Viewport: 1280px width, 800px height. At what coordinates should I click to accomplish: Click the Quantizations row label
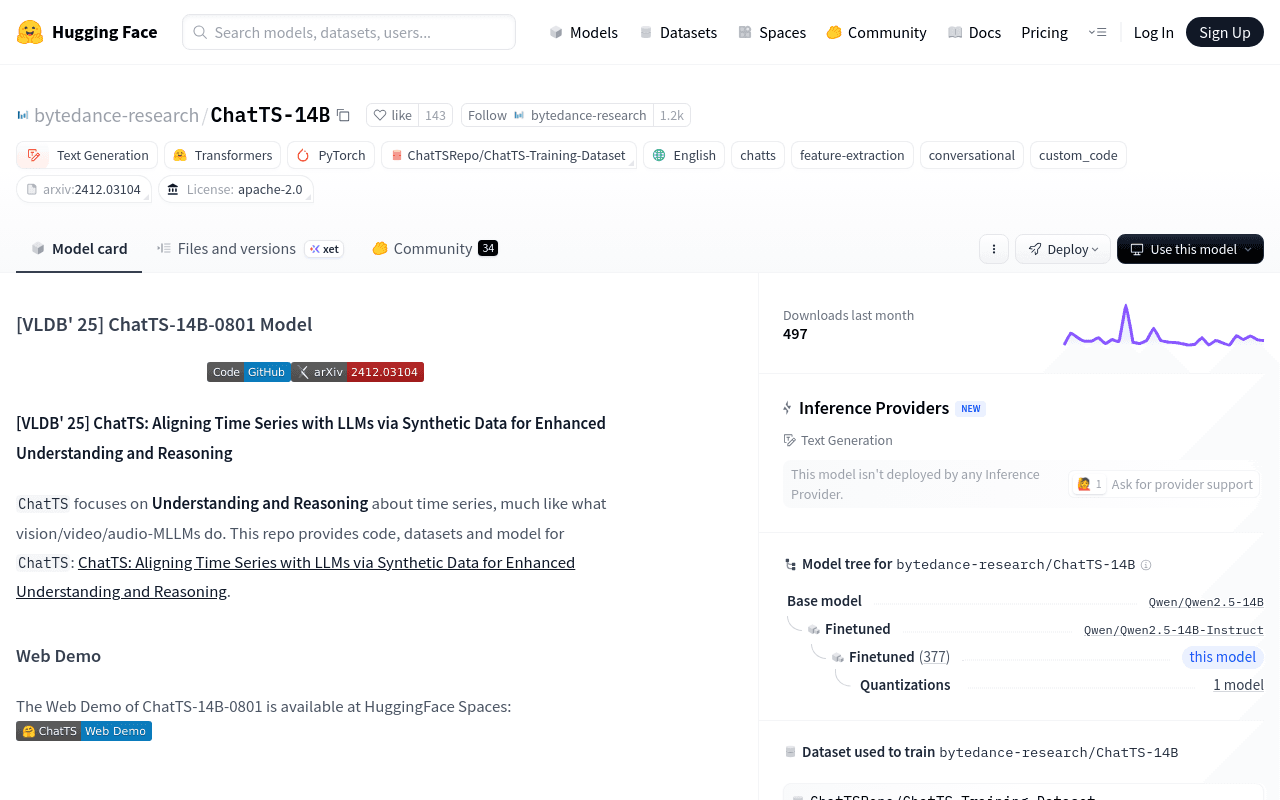click(x=905, y=685)
